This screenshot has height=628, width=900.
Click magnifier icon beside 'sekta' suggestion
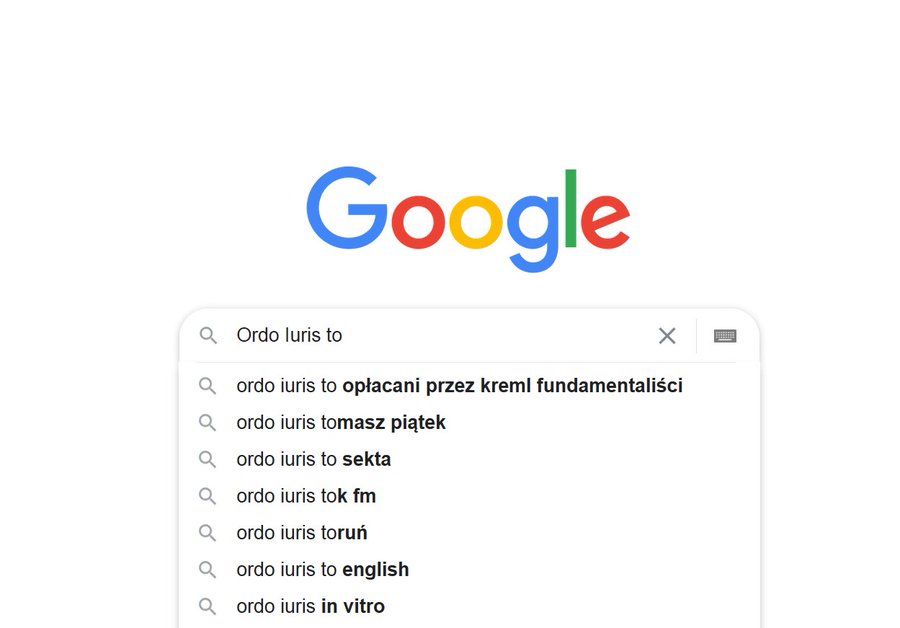(x=207, y=459)
